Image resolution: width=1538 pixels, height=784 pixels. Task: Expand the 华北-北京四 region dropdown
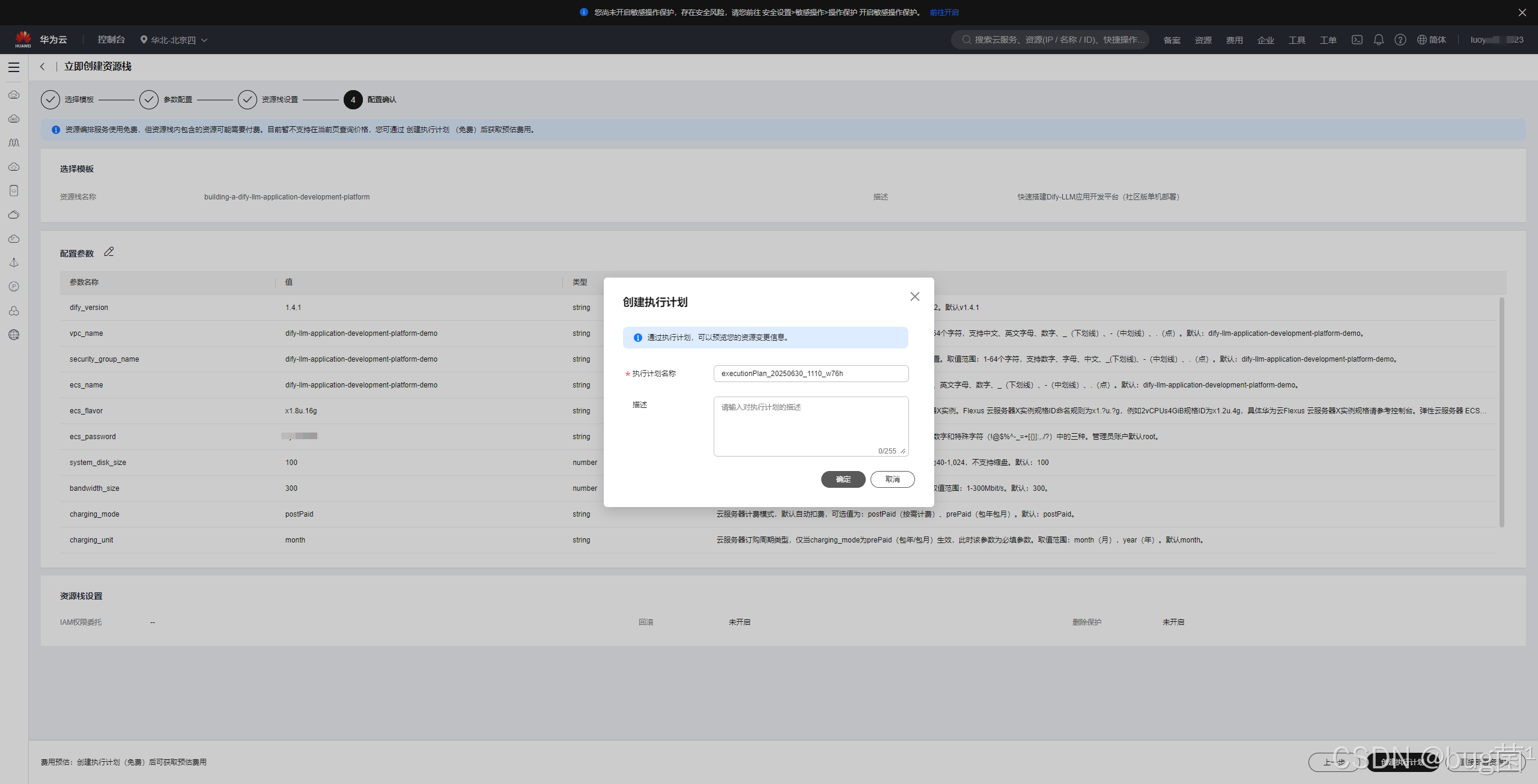(x=204, y=40)
